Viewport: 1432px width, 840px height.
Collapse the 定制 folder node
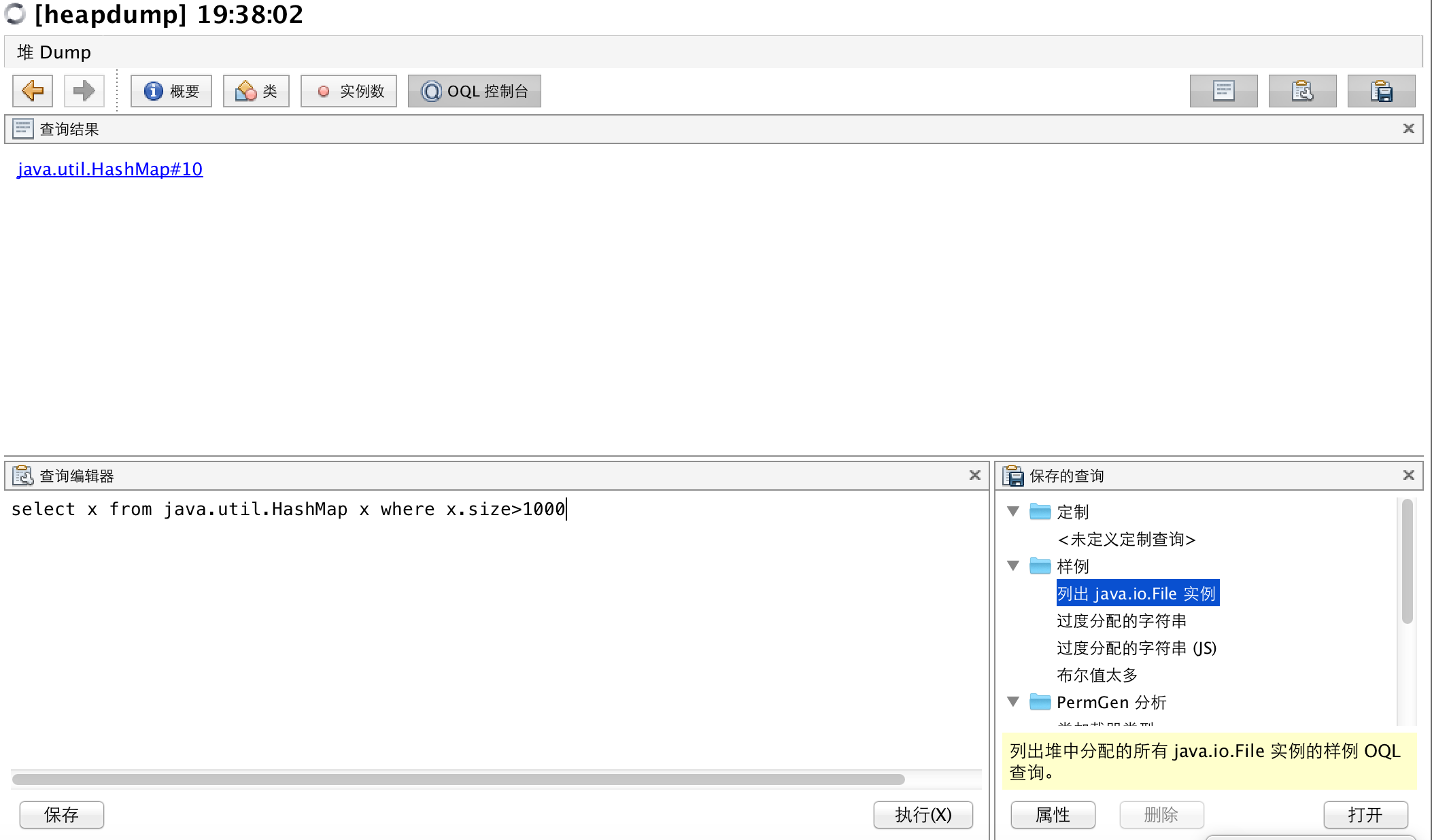point(1013,511)
